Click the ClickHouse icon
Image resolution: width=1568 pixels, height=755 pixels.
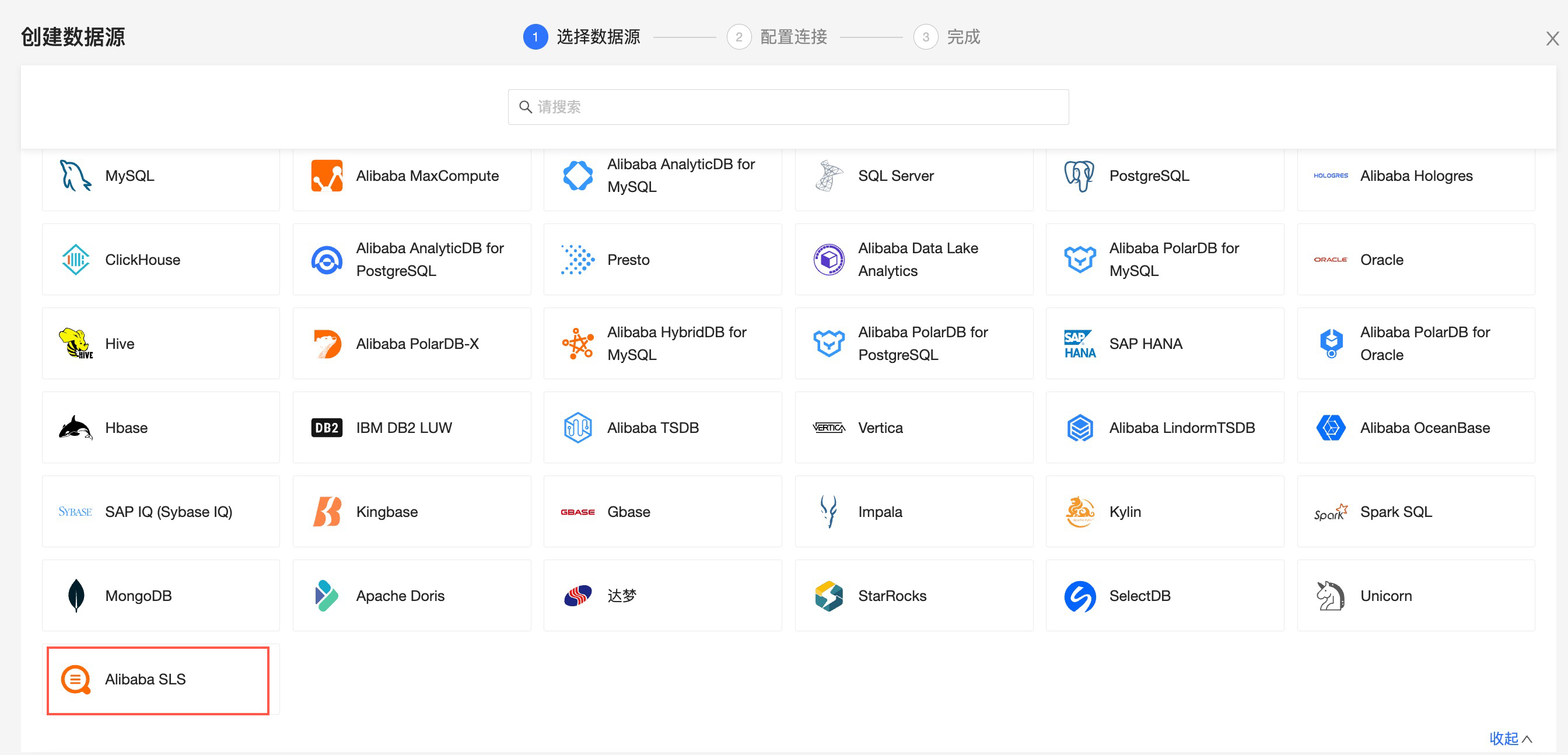point(75,260)
